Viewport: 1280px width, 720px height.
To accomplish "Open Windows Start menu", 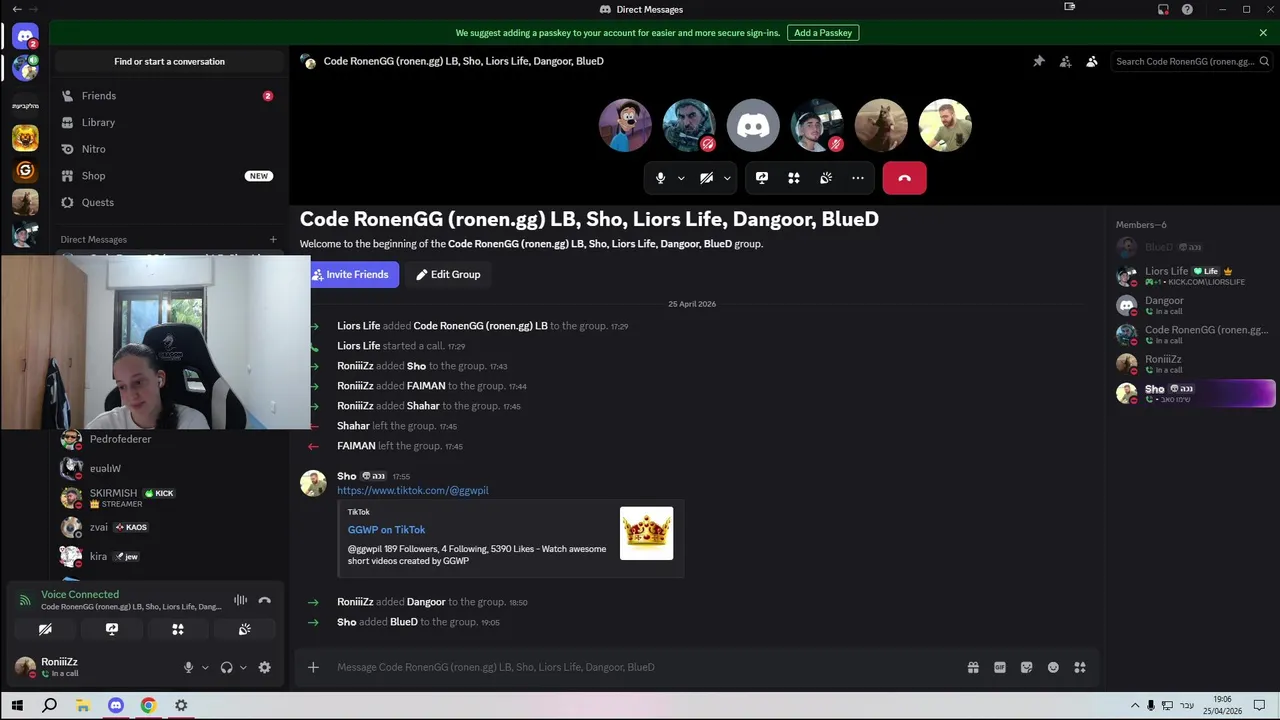I will (x=17, y=705).
